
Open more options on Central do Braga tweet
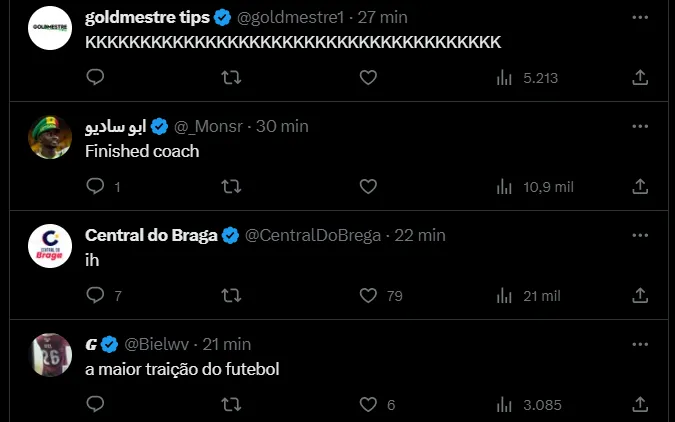coord(640,235)
